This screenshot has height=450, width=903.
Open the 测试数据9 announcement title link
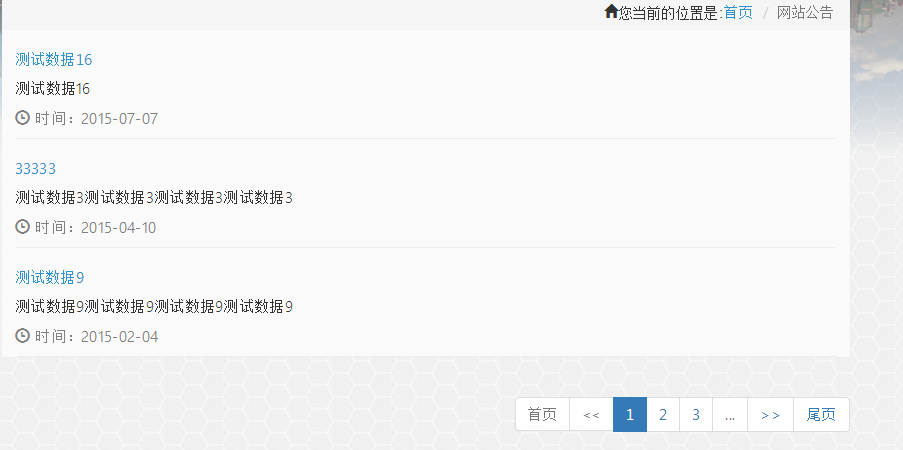click(50, 278)
